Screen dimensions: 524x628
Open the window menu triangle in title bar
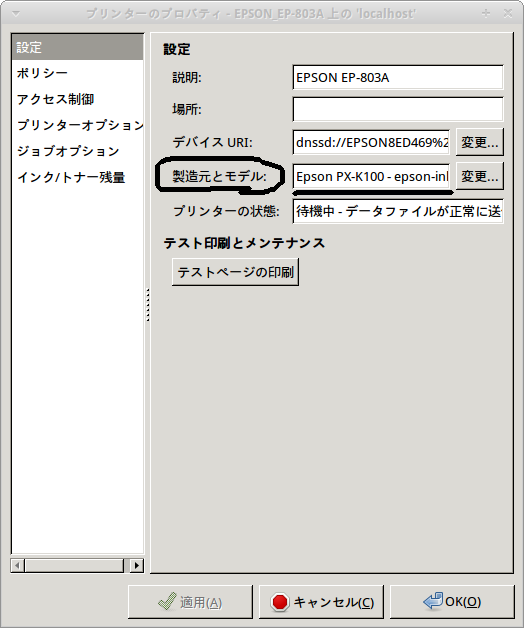point(16,14)
